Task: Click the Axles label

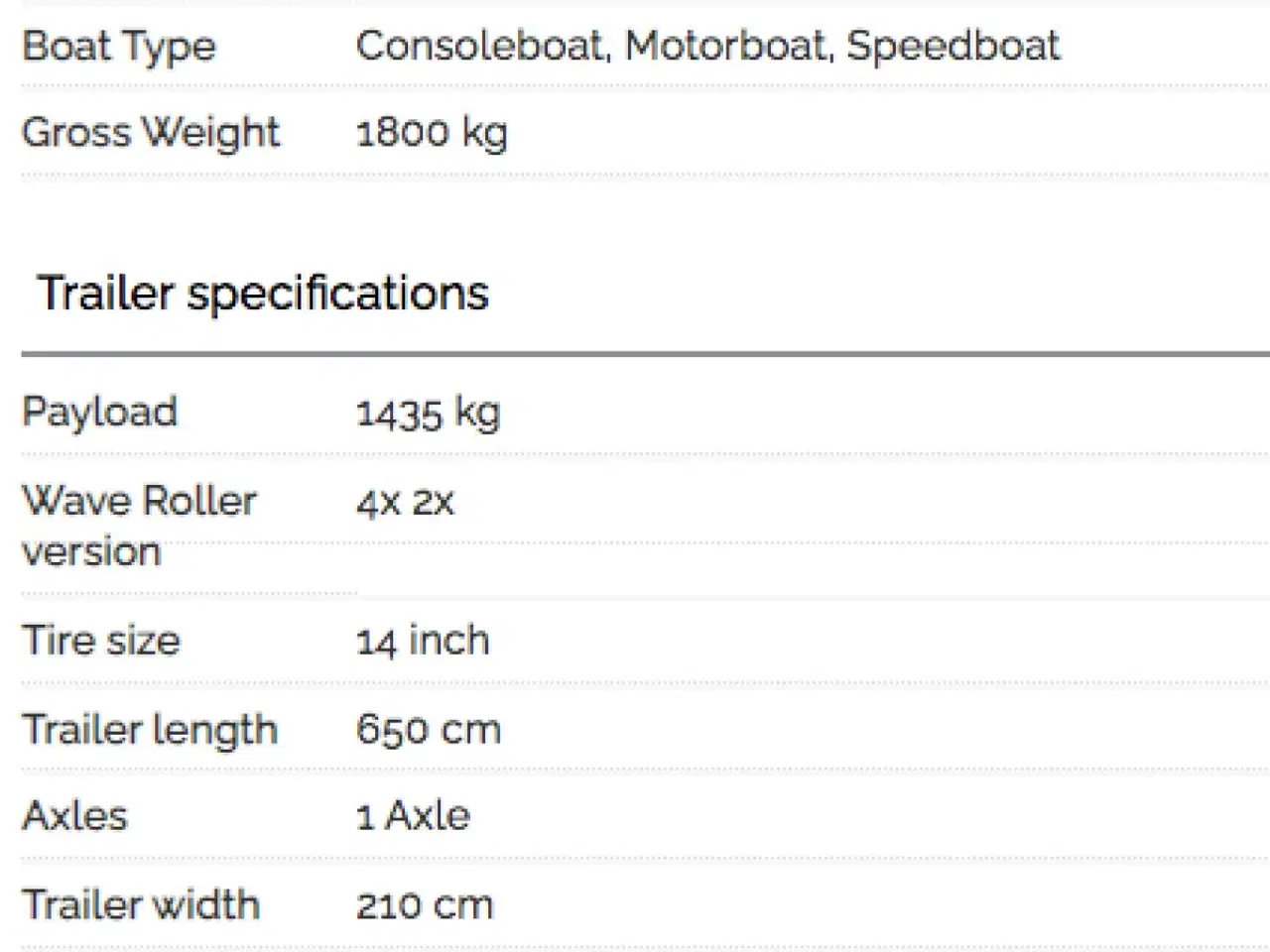Action: pos(74,816)
